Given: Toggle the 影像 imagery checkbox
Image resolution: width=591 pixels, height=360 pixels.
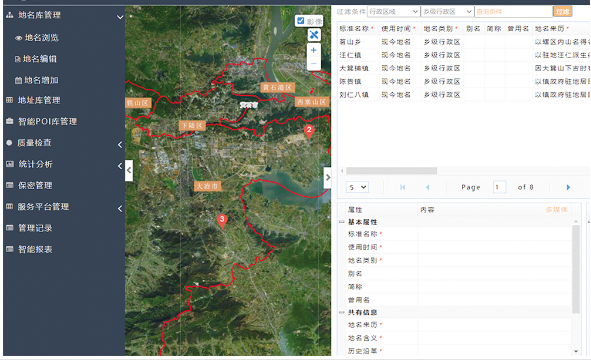Looking at the screenshot, I should pyautogui.click(x=301, y=21).
